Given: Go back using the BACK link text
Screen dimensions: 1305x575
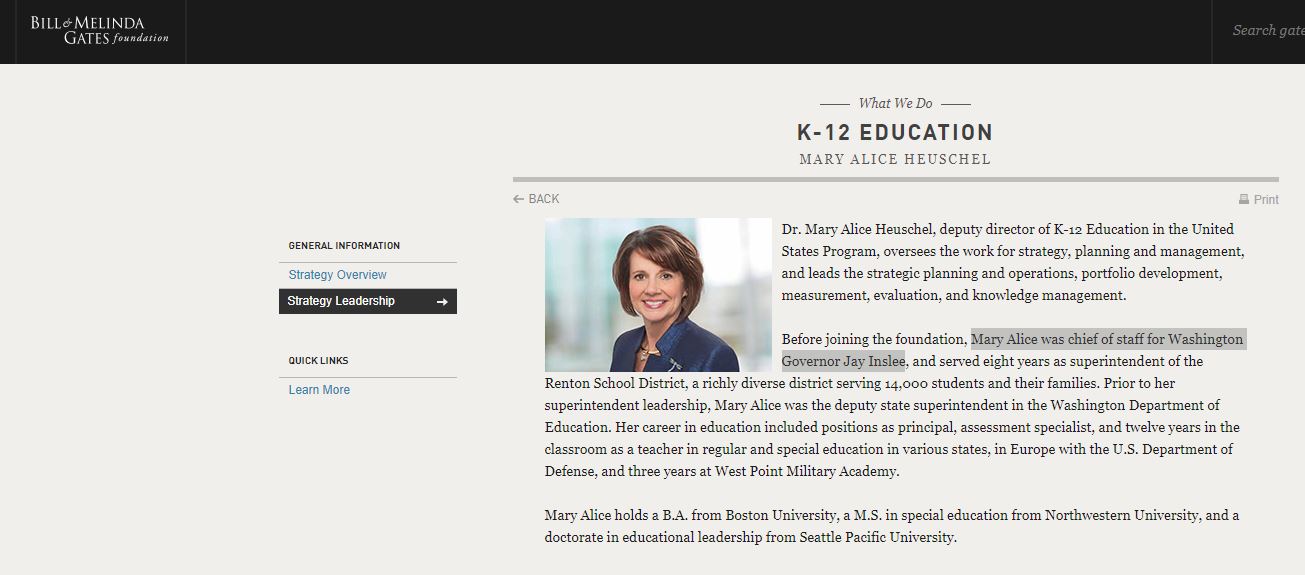Looking at the screenshot, I should (x=544, y=199).
